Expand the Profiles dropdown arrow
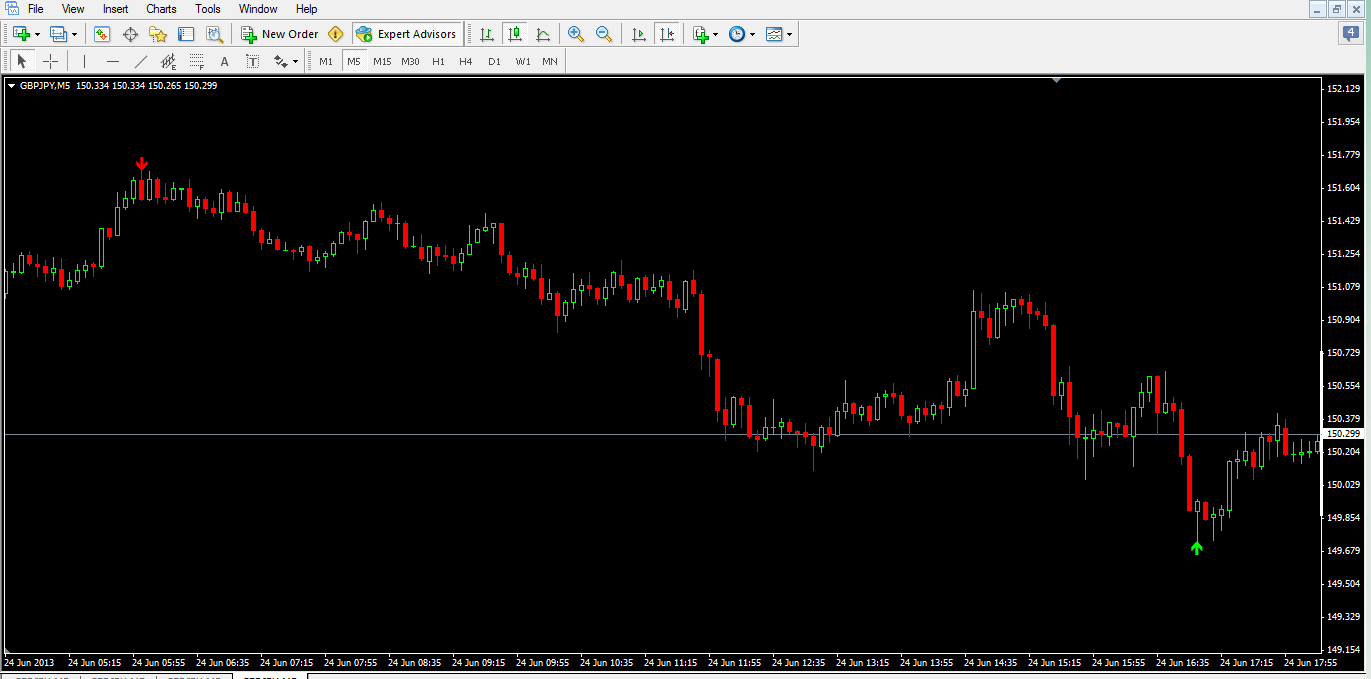This screenshot has width=1371, height=679. (74, 34)
